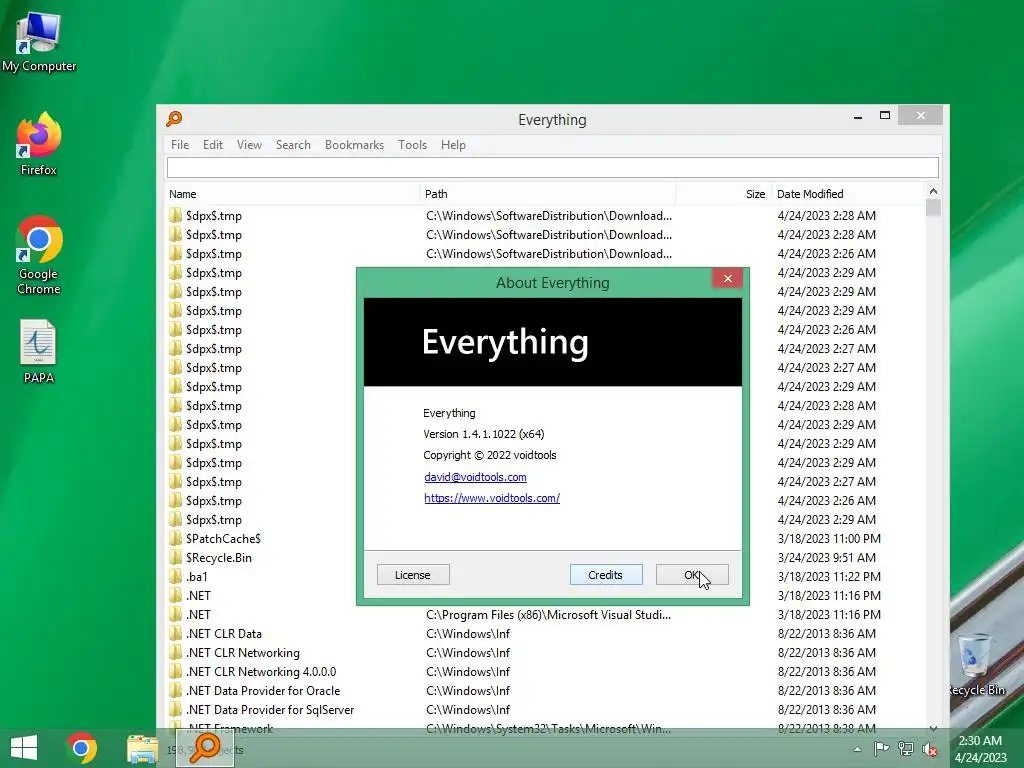The image size is (1024, 768).
Task: Open the Help menu
Action: 453,145
